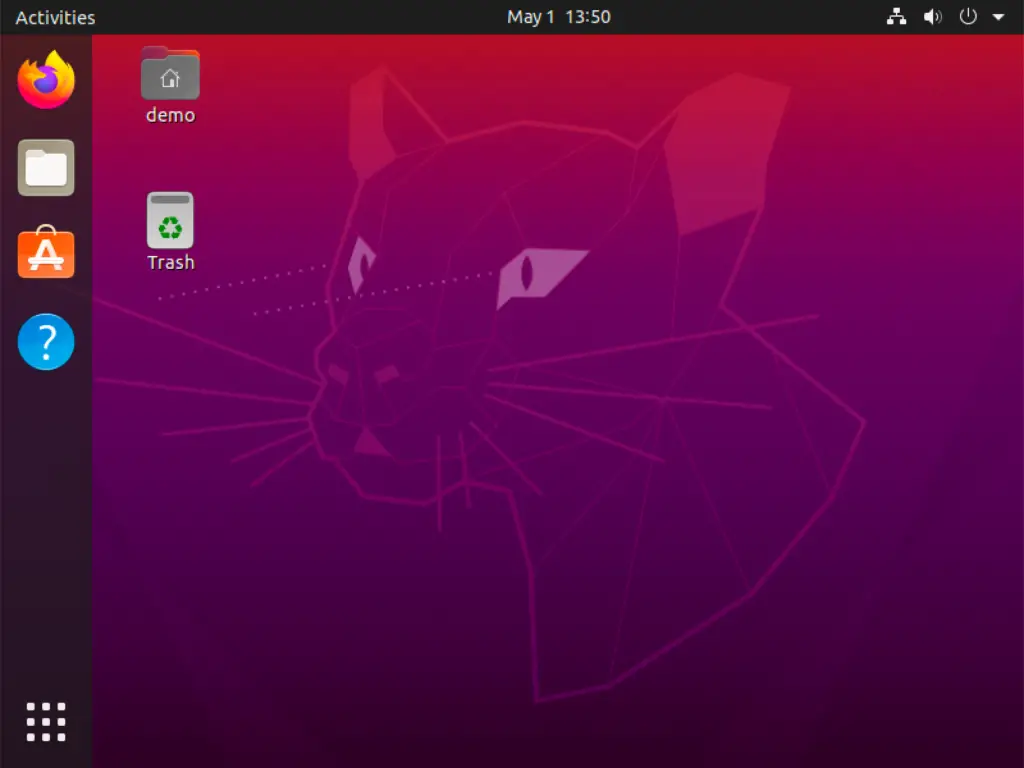Click the power icon in the top bar
Viewport: 1024px width, 768px height.
coord(968,16)
